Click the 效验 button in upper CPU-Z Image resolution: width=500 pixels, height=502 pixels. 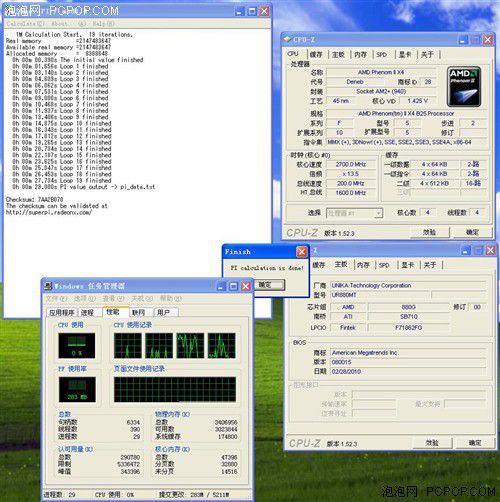429,232
